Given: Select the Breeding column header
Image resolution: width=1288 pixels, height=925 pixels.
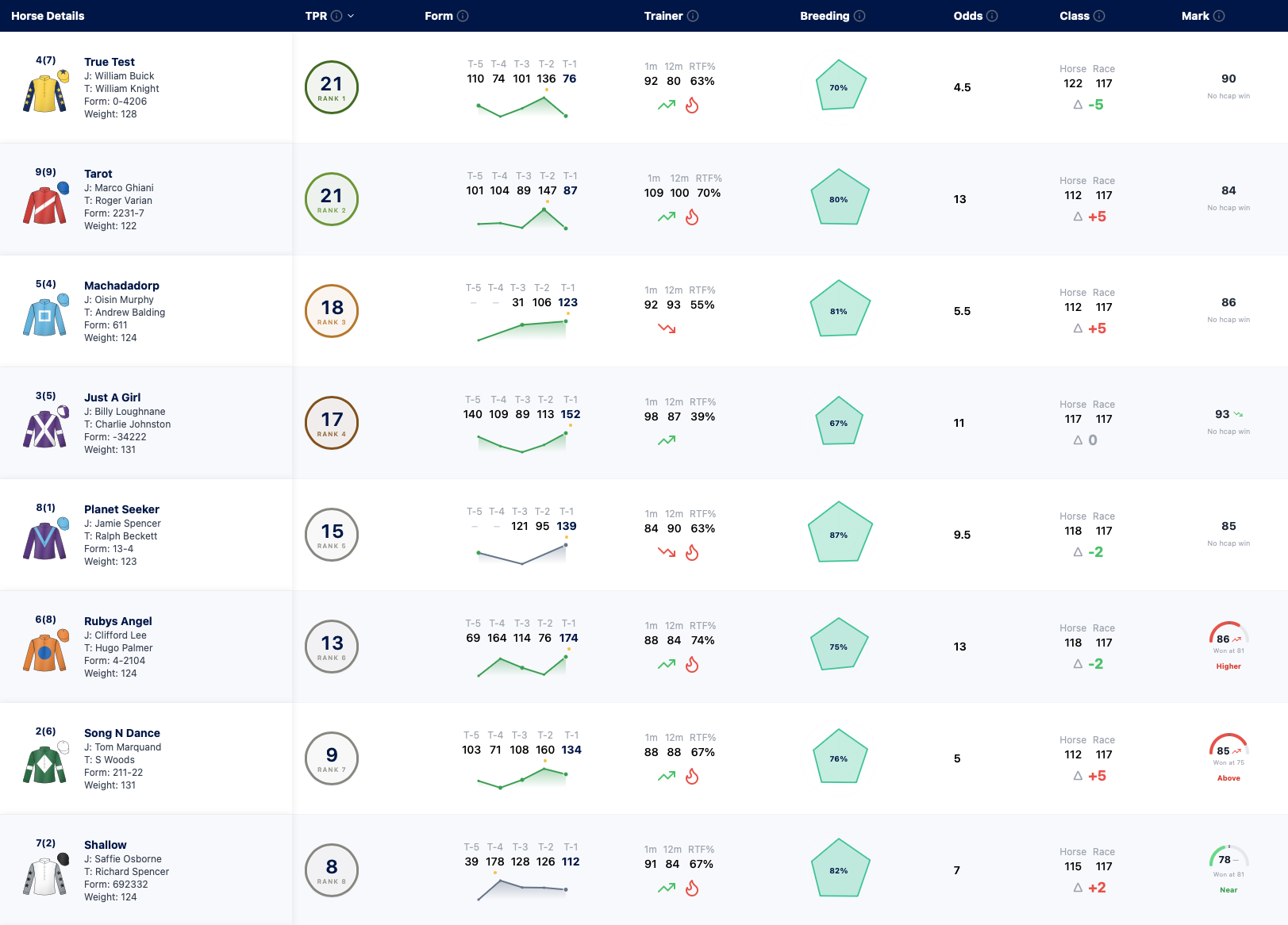Looking at the screenshot, I should (825, 16).
